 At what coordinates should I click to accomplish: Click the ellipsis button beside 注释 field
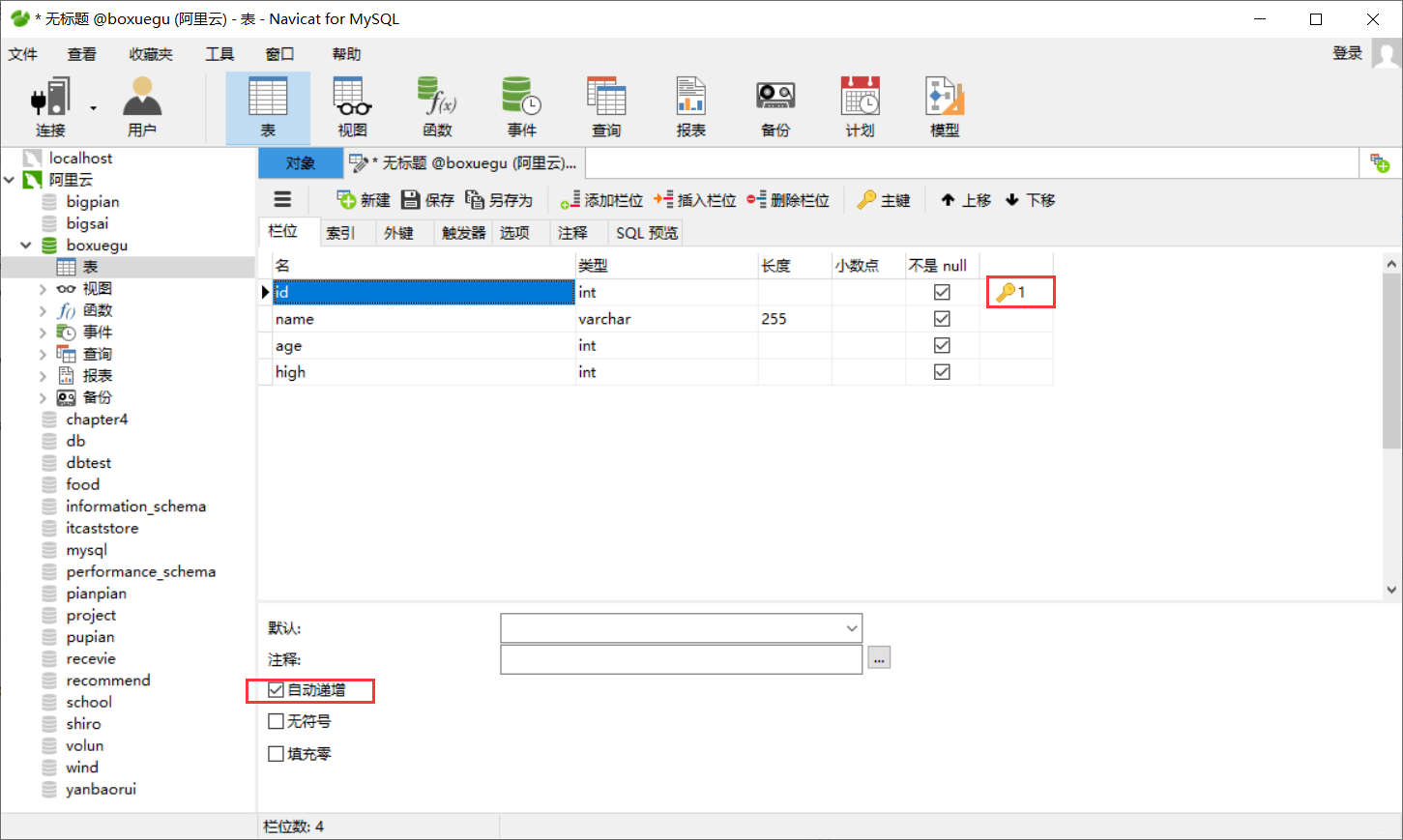click(879, 658)
